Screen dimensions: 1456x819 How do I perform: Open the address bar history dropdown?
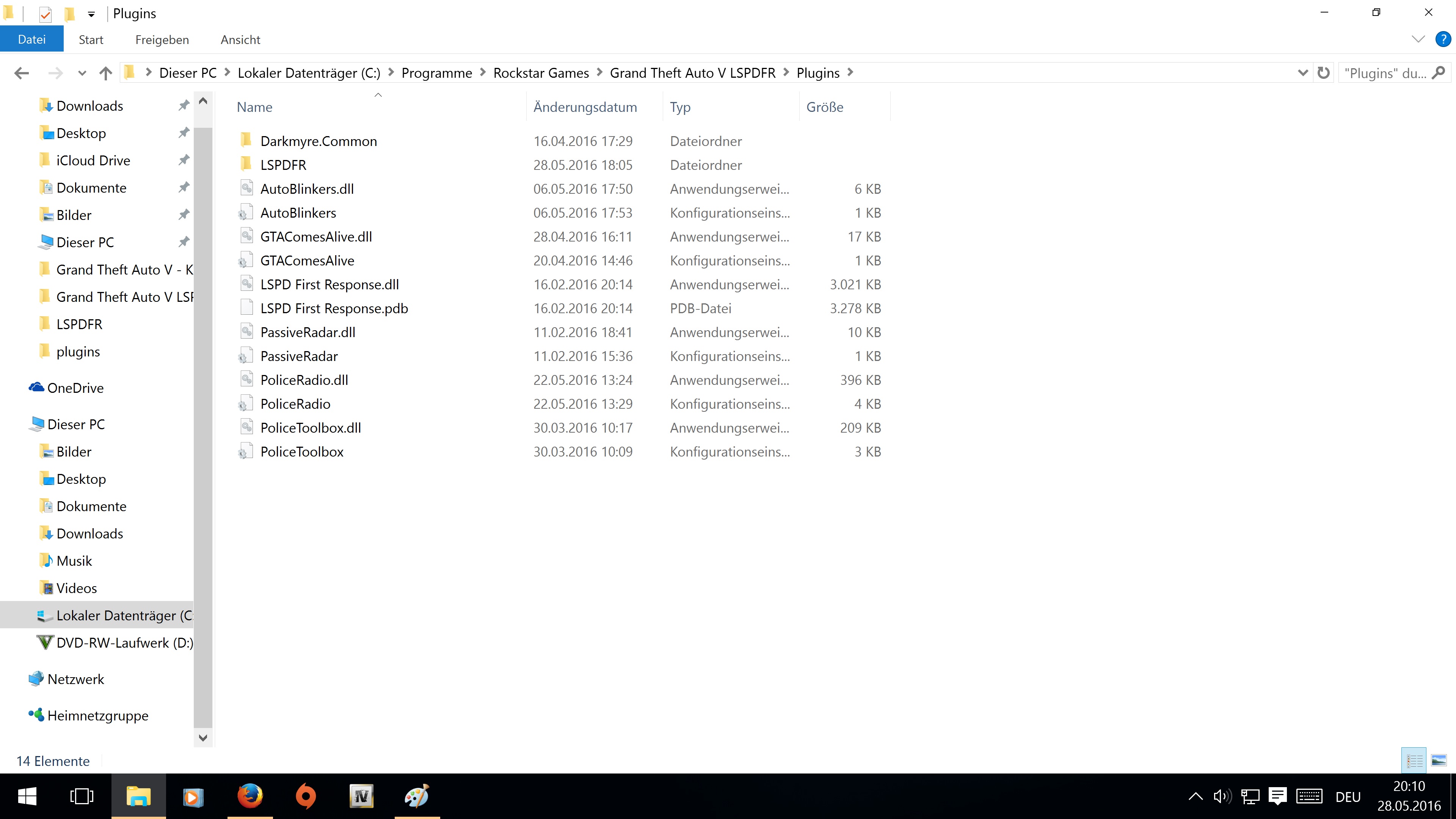(x=1302, y=73)
